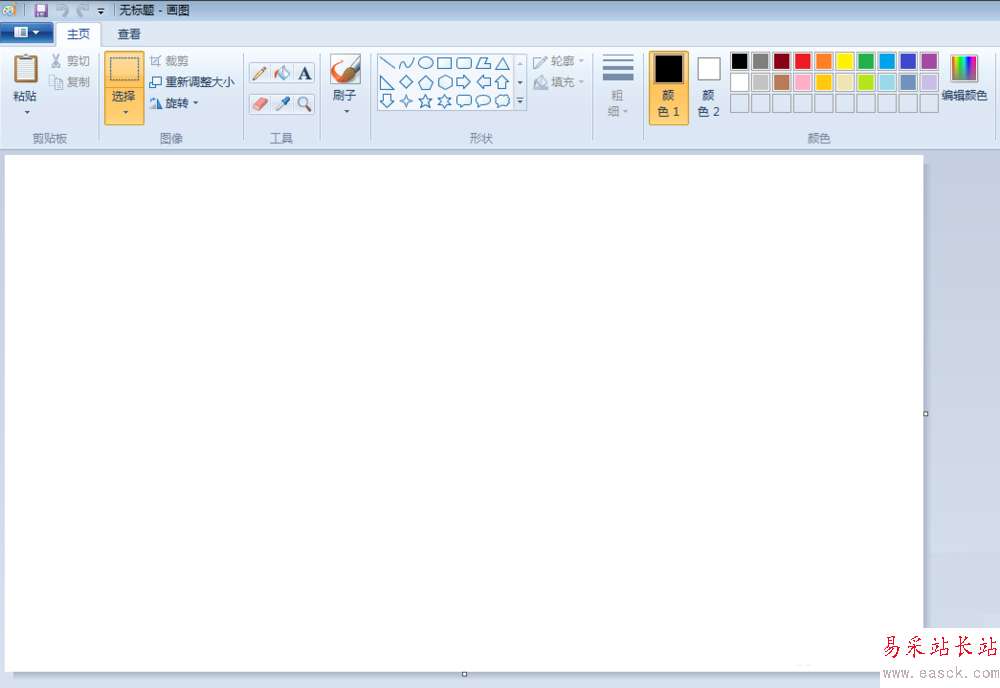Expand the shapes gallery more arrow
Viewport: 1000px width, 688px height.
[520, 101]
